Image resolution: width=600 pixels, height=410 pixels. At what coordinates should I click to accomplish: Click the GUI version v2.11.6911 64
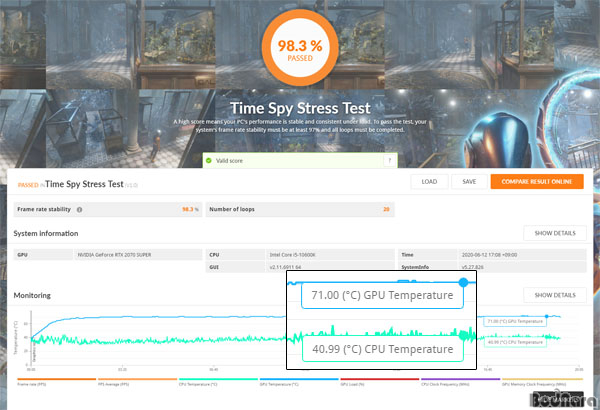coord(285,267)
